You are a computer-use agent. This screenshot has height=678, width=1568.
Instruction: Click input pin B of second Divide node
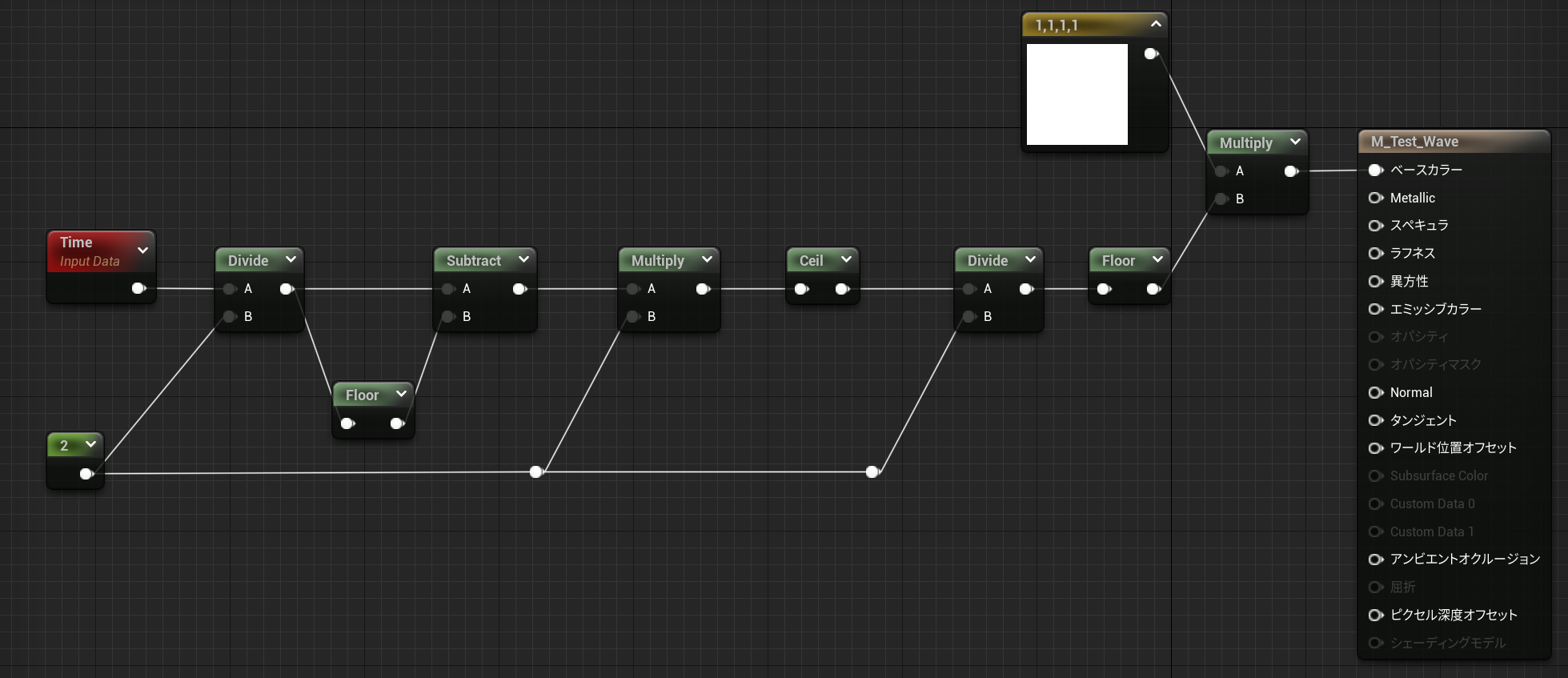click(969, 317)
